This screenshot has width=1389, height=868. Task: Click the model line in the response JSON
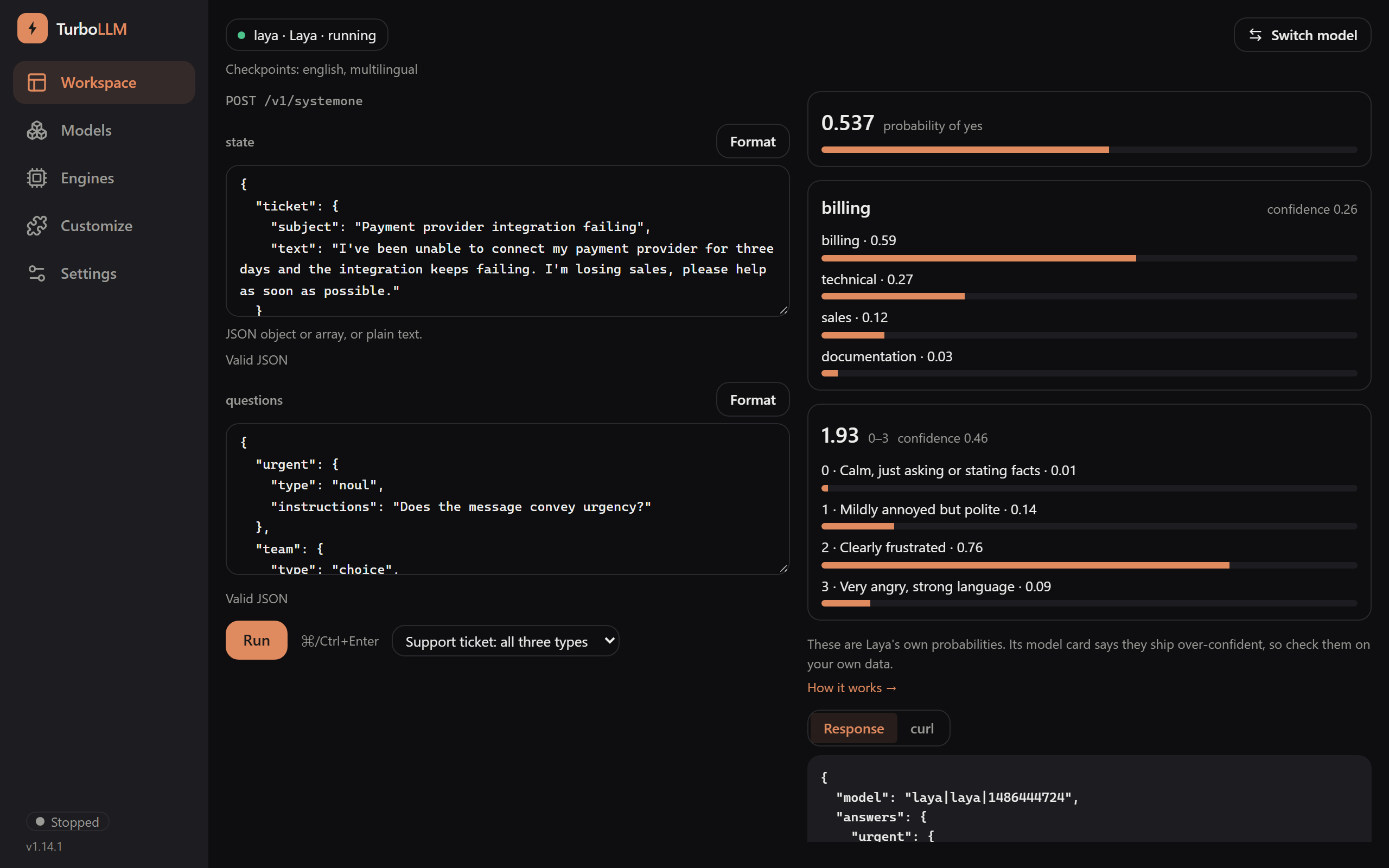click(x=957, y=797)
